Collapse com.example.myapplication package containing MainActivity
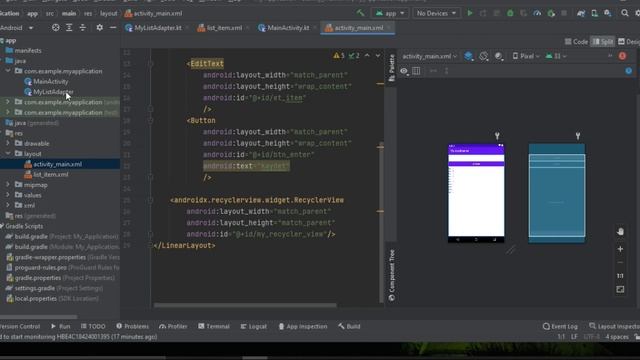Image resolution: width=640 pixels, height=360 pixels. click(8, 71)
